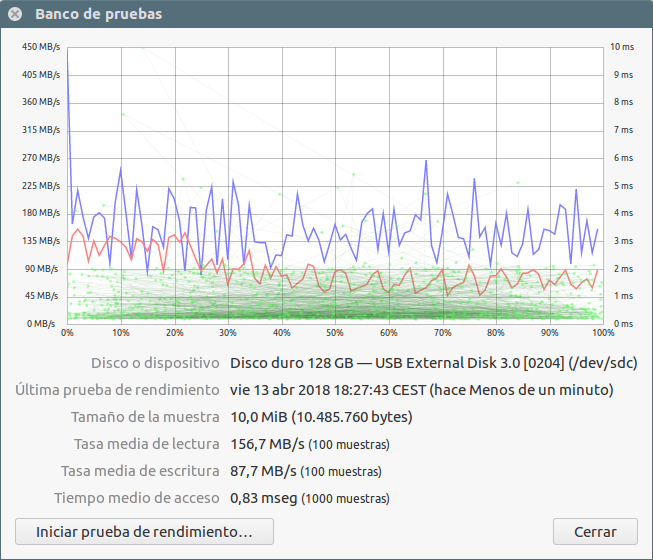This screenshot has width=653, height=560.
Task: Click the Banco de pruebas window title
Action: point(98,15)
